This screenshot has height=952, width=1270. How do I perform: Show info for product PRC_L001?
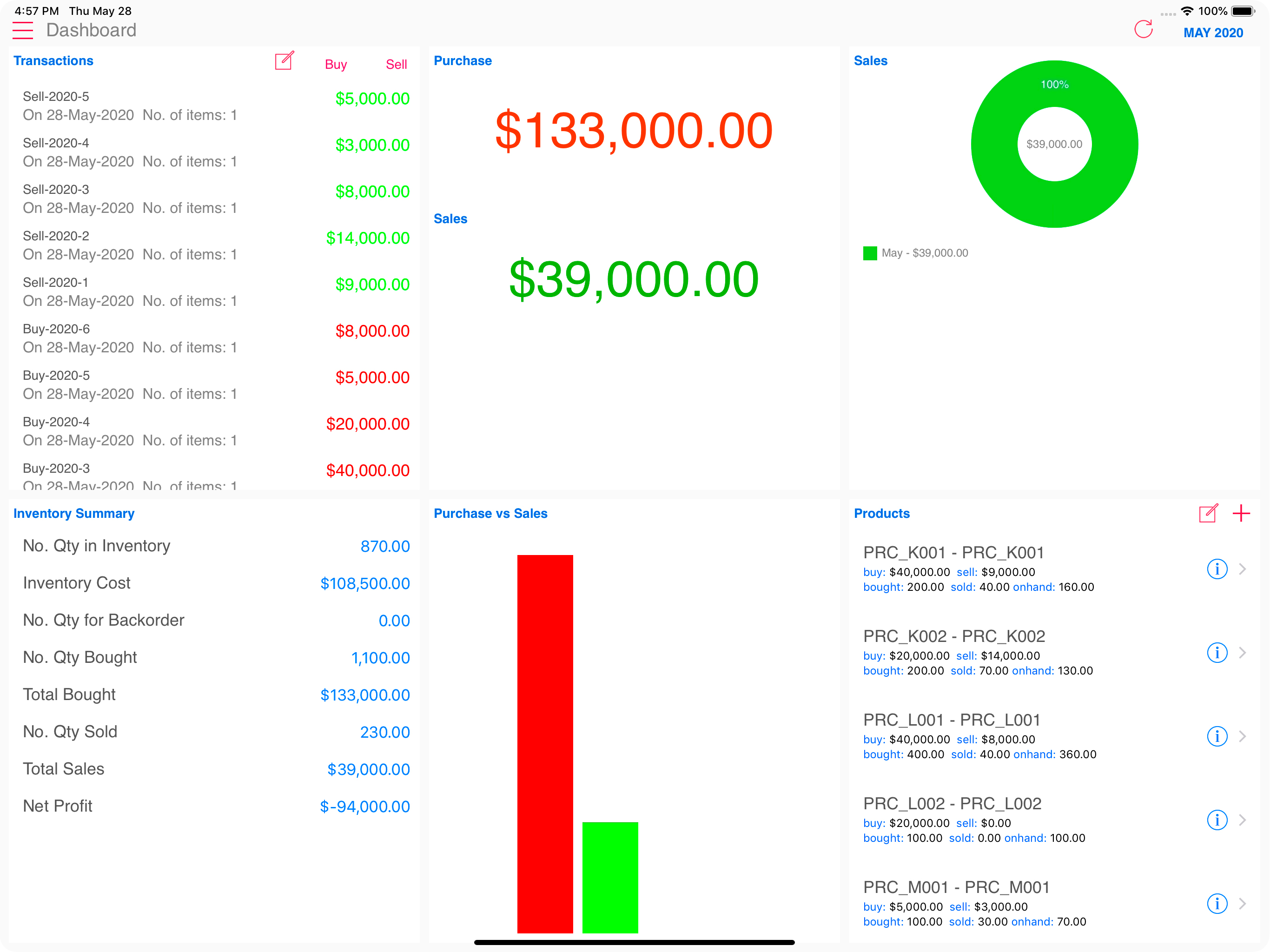(x=1217, y=736)
